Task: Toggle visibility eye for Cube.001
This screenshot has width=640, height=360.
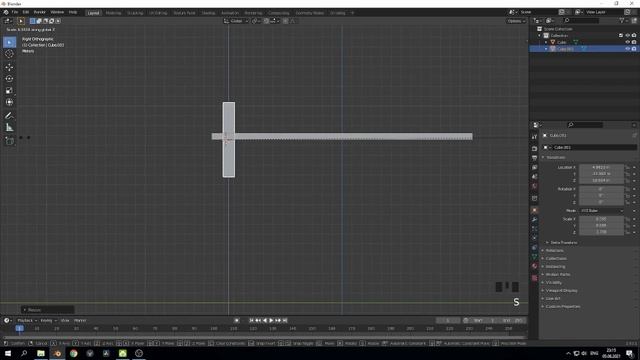Action: (x=627, y=49)
